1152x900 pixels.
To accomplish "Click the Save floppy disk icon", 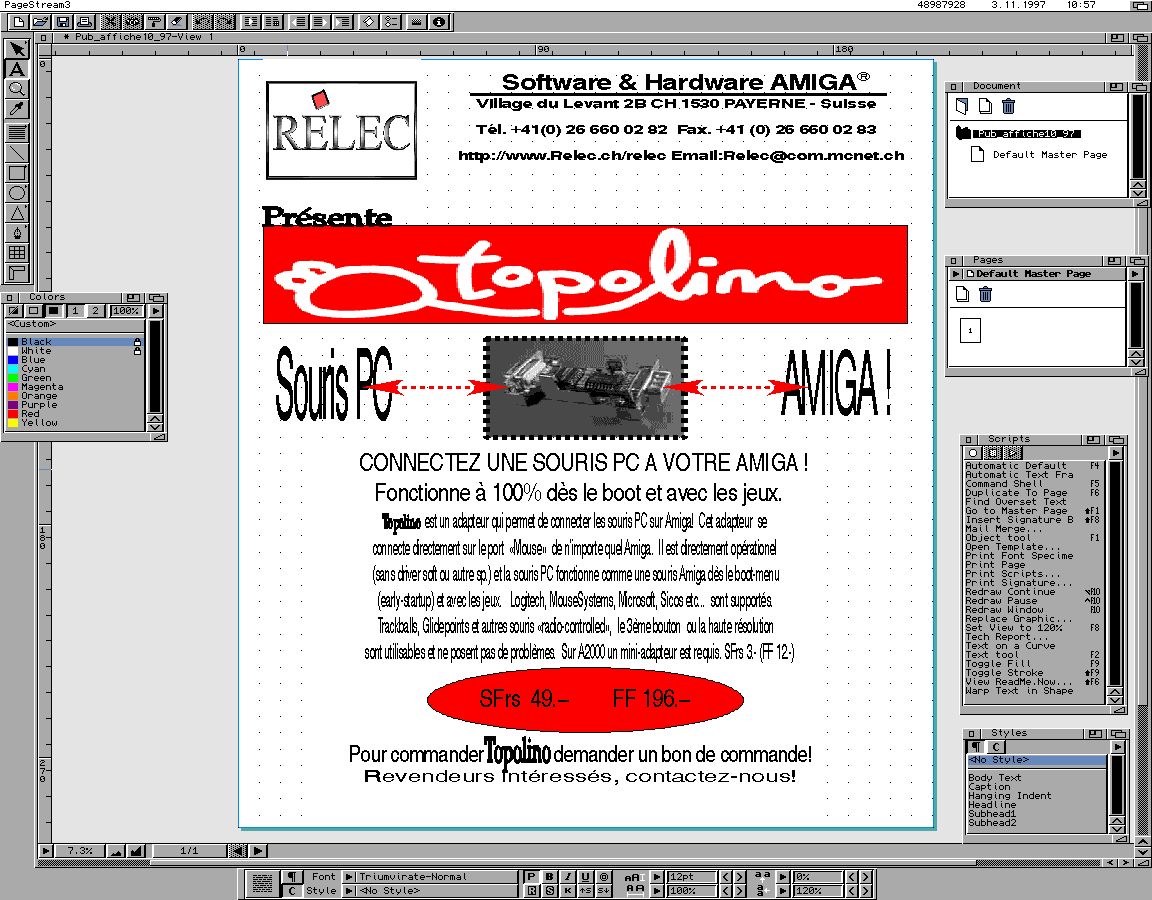I will [x=62, y=22].
